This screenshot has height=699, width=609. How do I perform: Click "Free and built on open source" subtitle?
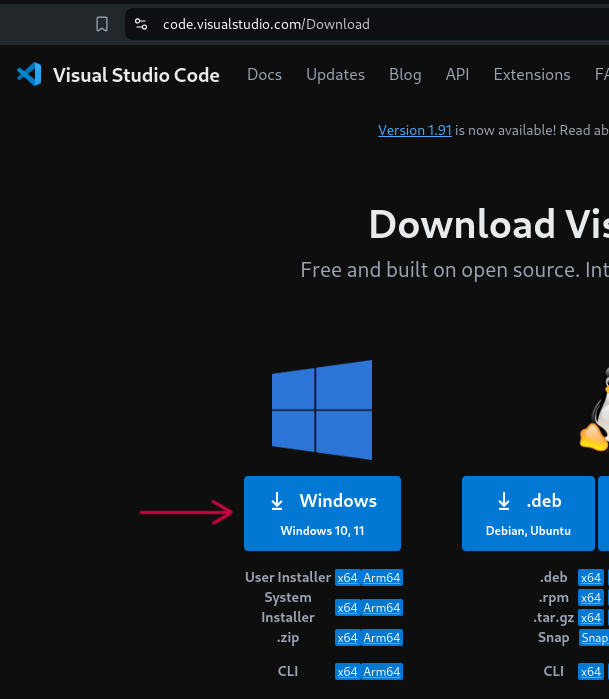point(438,270)
